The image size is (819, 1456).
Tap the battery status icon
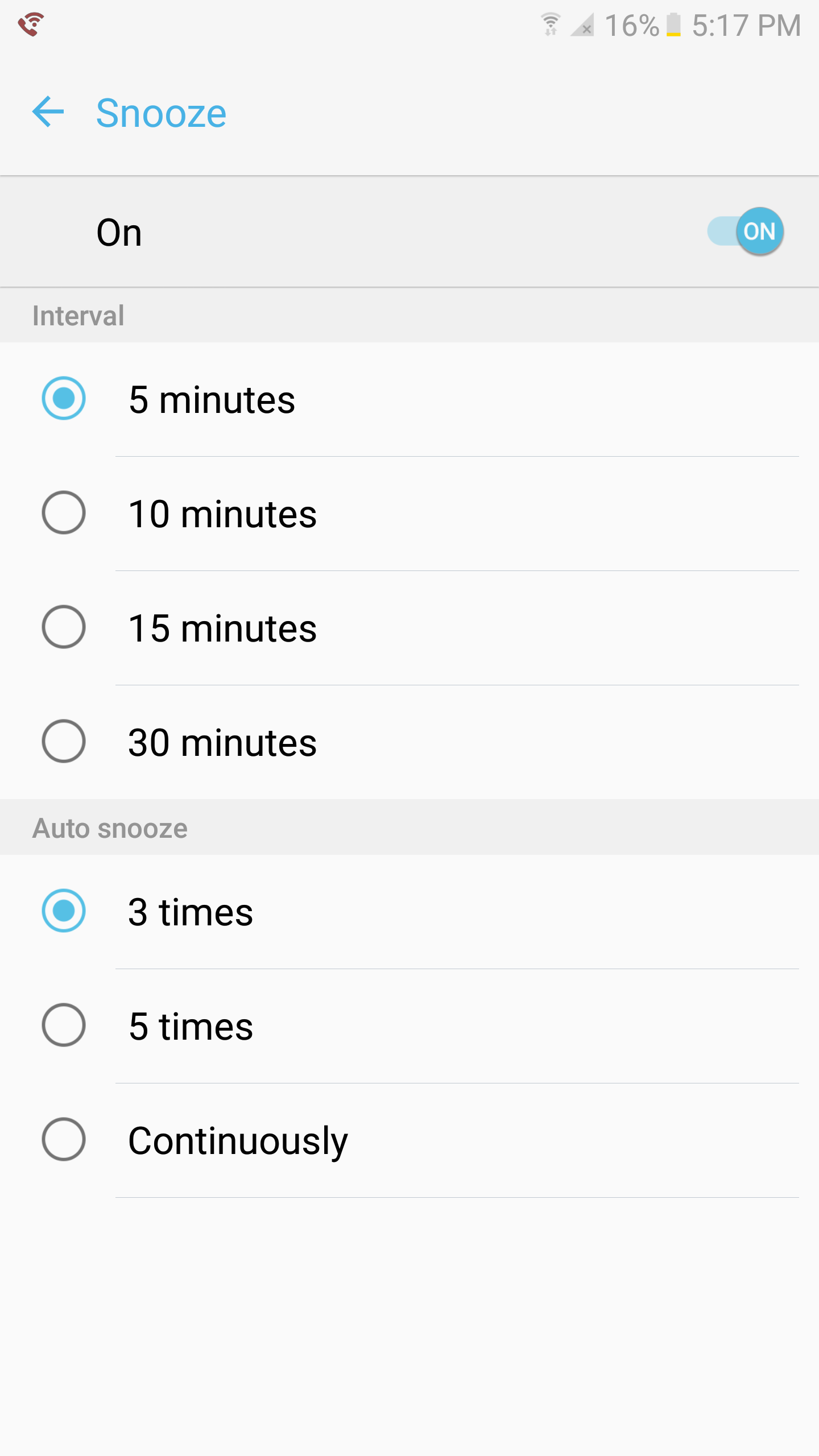673,25
